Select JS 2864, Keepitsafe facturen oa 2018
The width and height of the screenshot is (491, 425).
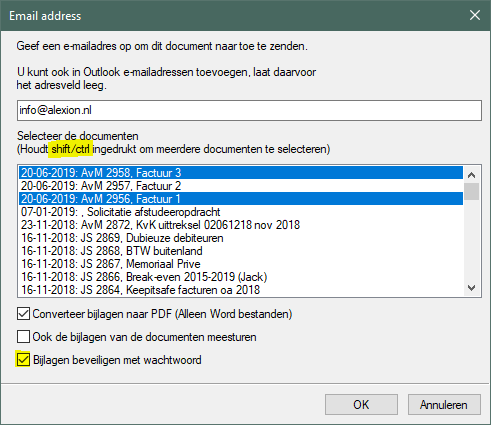point(241,290)
